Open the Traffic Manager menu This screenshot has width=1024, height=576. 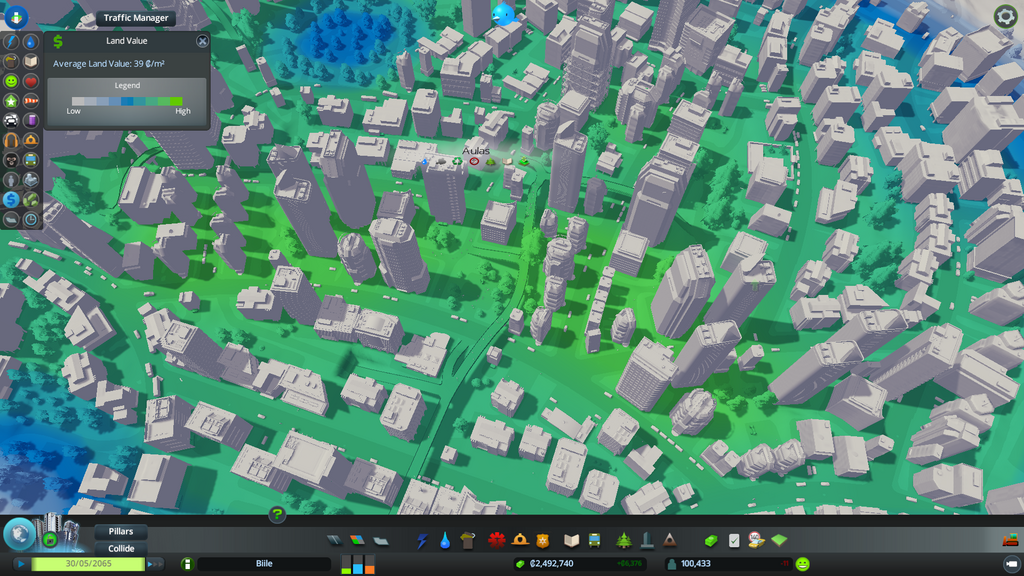(x=136, y=18)
